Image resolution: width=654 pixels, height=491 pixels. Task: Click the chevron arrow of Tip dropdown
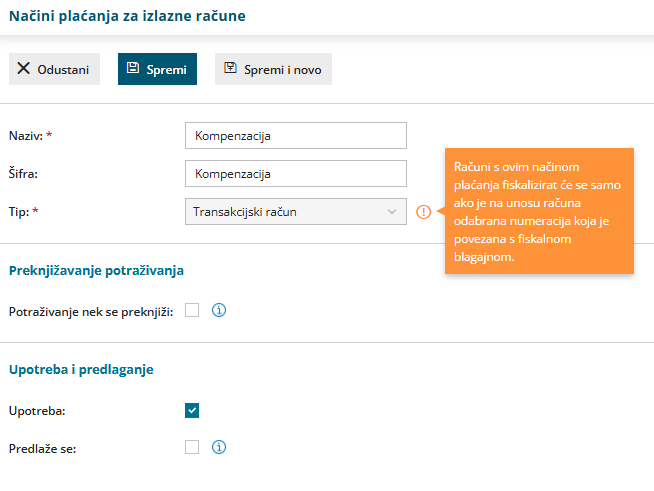coord(392,212)
